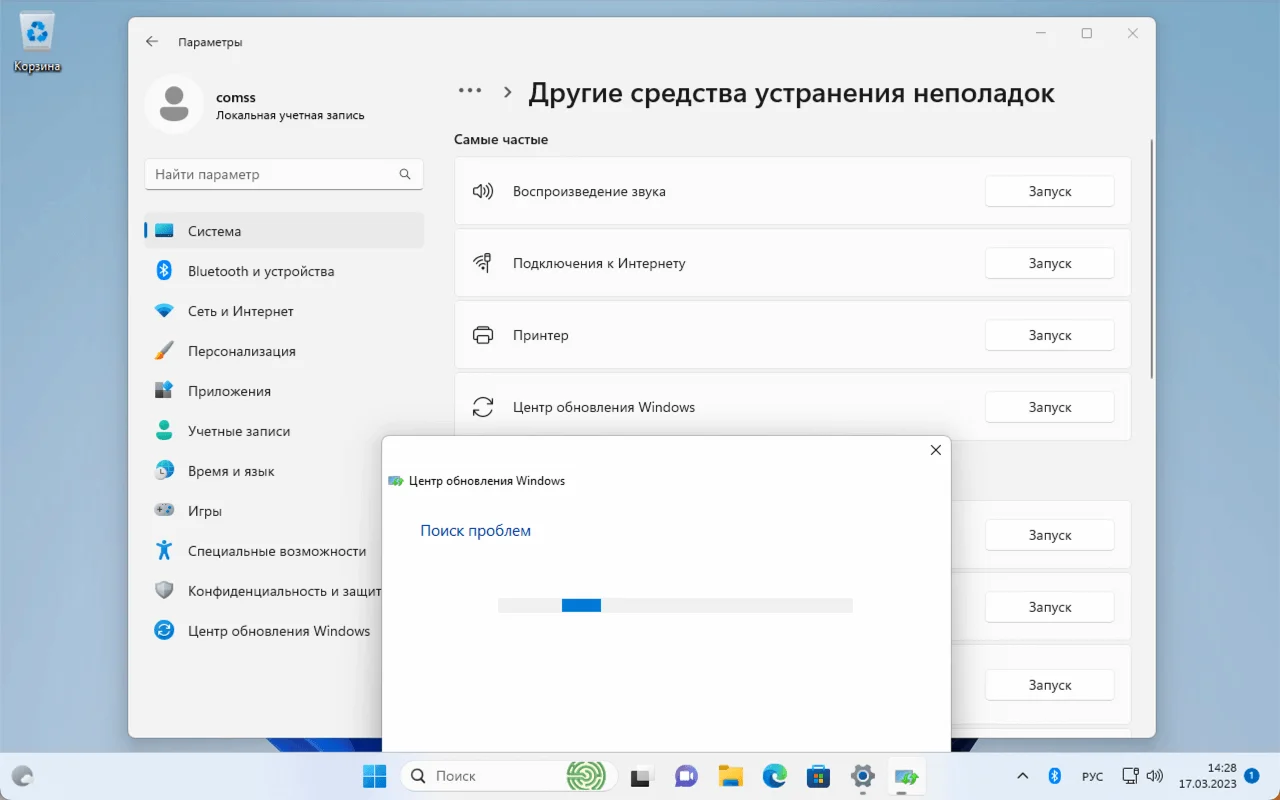Close the troubleshooter dialog window
Image resolution: width=1280 pixels, height=800 pixels.
[x=935, y=450]
